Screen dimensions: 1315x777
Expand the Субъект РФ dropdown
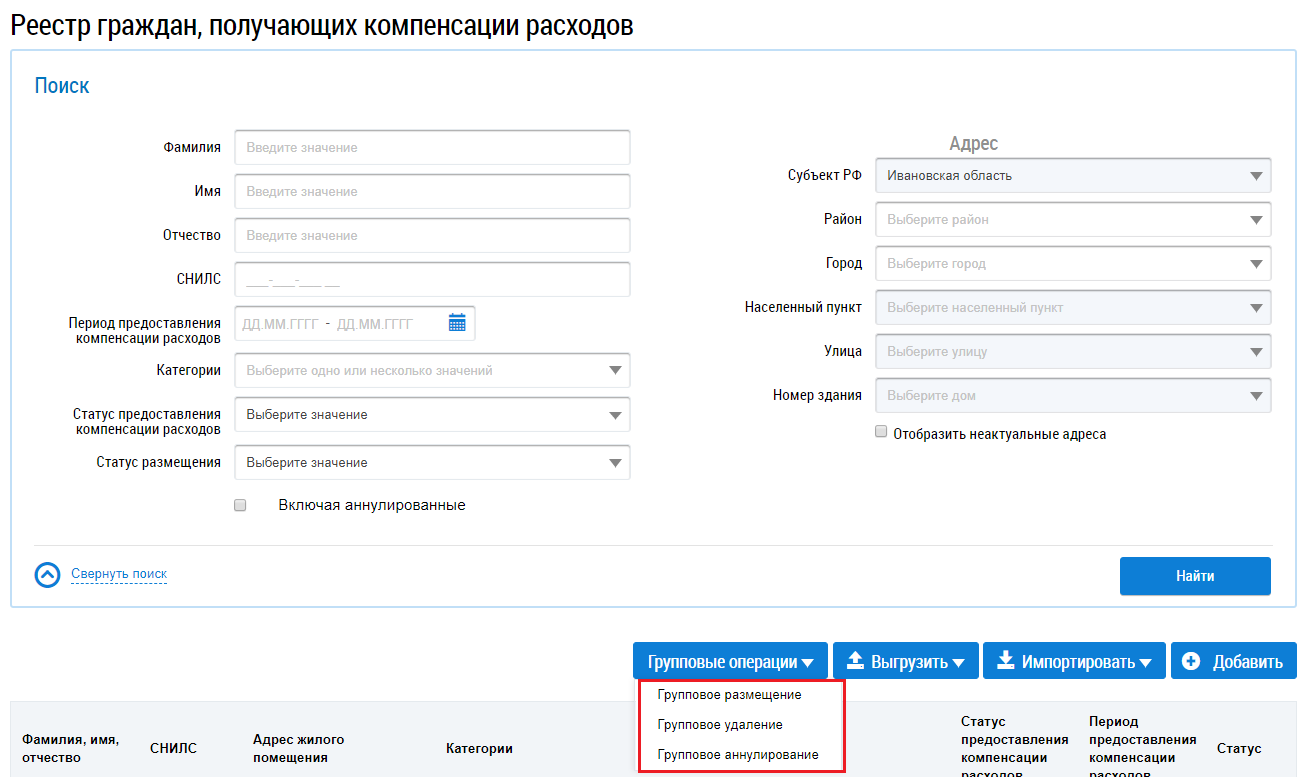click(x=1072, y=176)
